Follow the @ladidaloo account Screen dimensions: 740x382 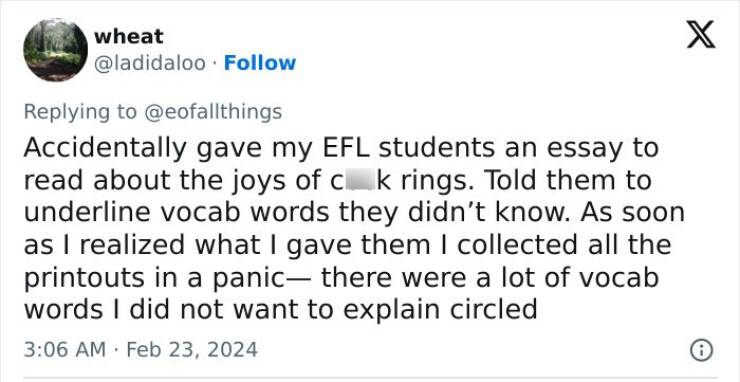260,63
